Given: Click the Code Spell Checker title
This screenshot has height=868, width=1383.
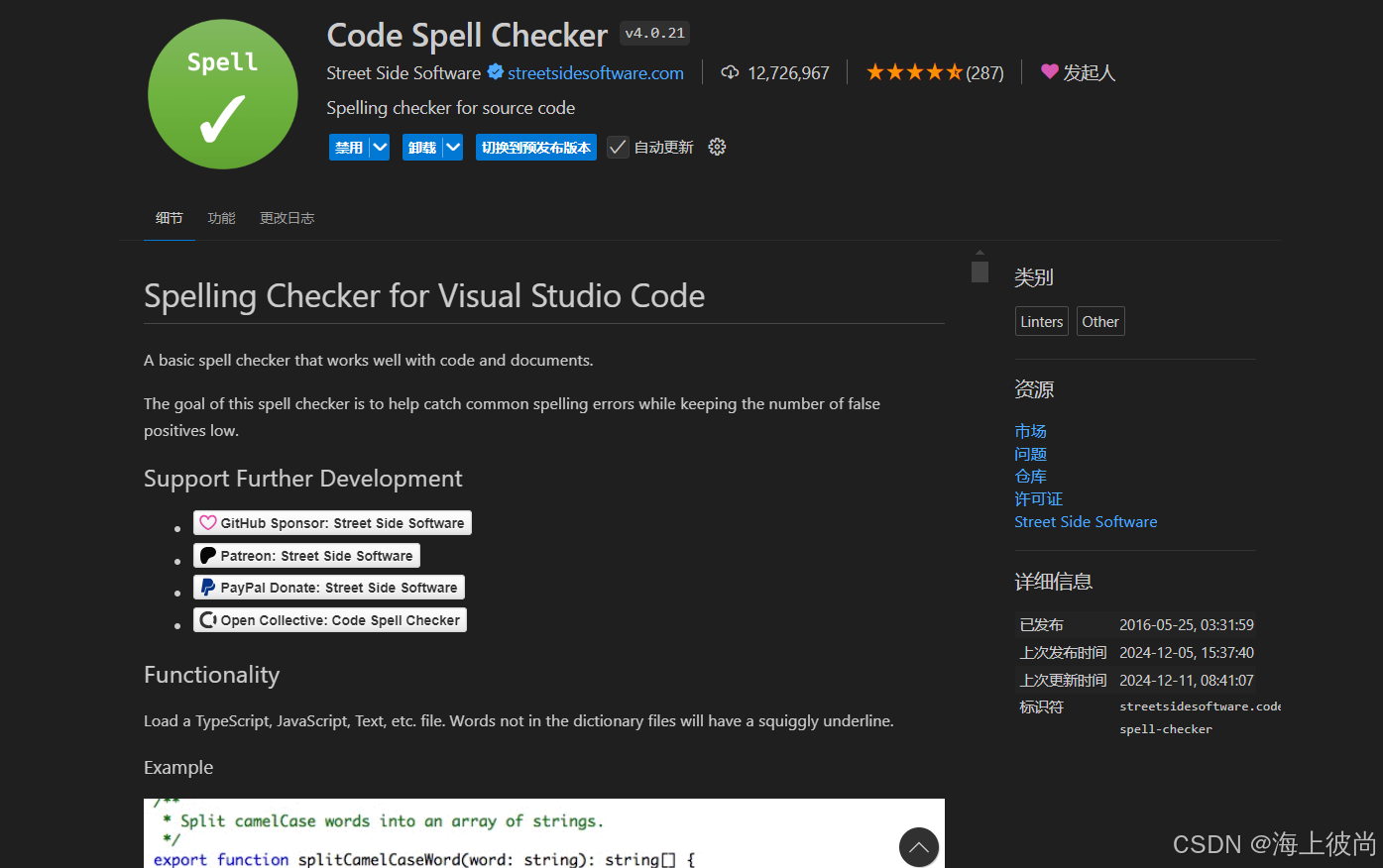Looking at the screenshot, I should coord(467,36).
